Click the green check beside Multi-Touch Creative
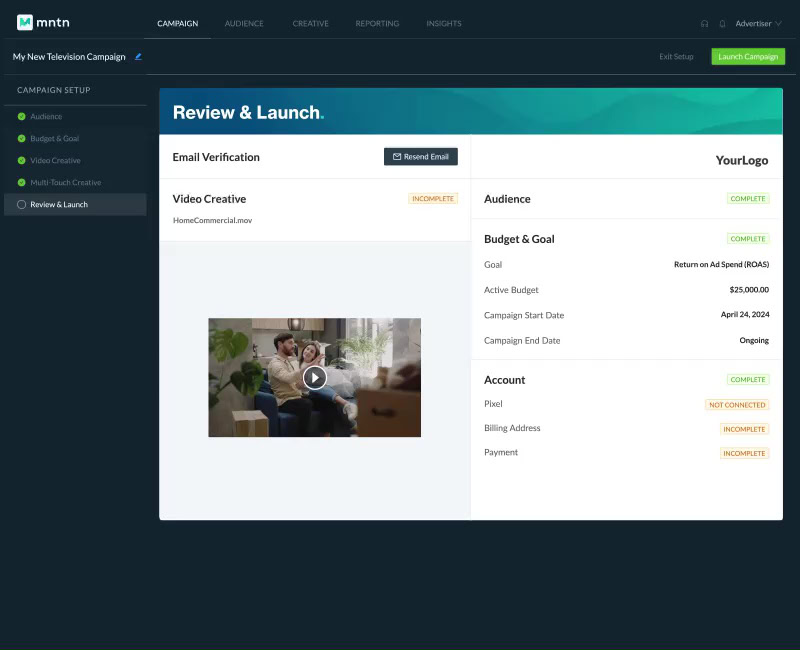Viewport: 800px width, 650px height. [x=21, y=183]
